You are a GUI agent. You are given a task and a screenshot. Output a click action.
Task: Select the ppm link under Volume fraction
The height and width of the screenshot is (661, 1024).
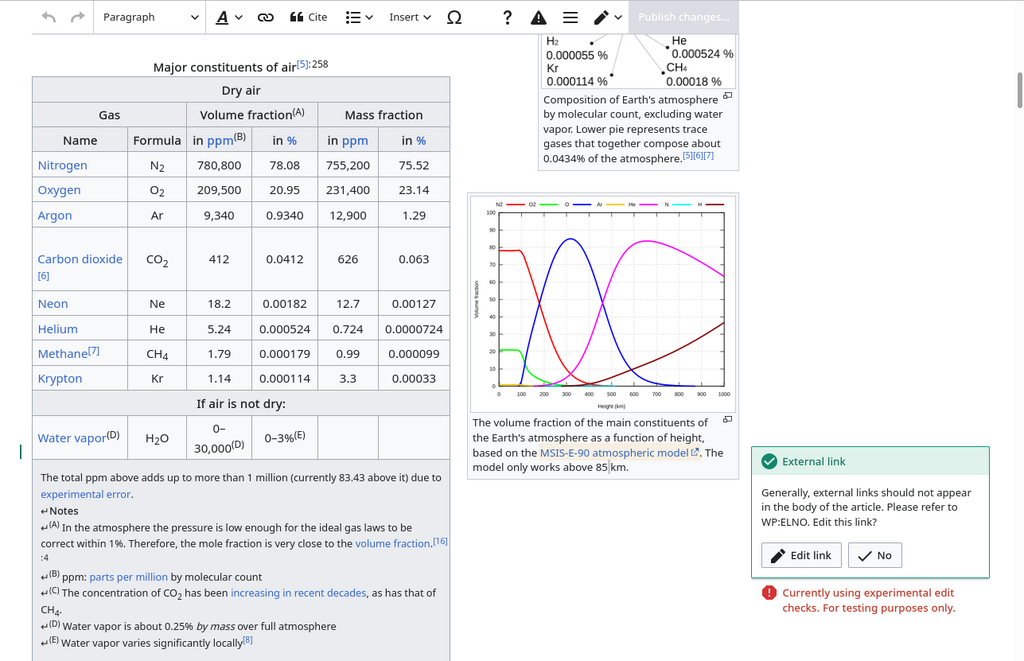tap(220, 140)
